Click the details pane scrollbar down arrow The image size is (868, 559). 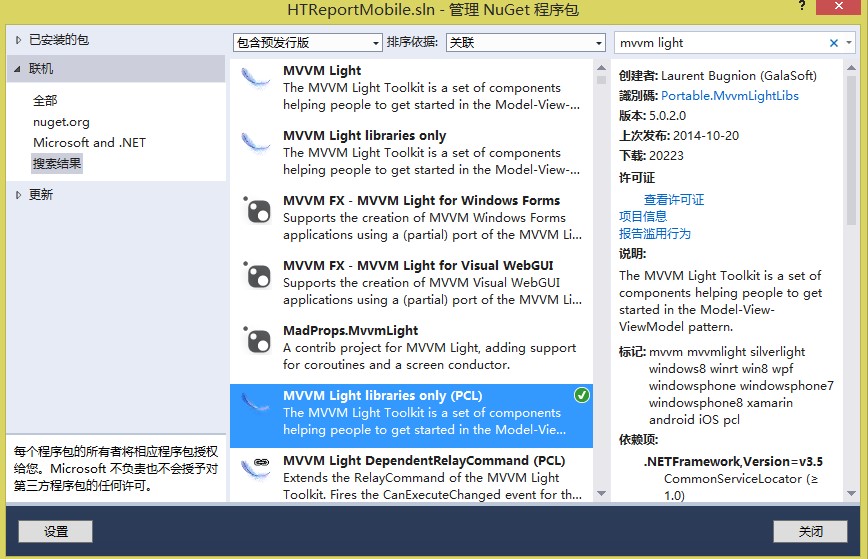point(851,493)
